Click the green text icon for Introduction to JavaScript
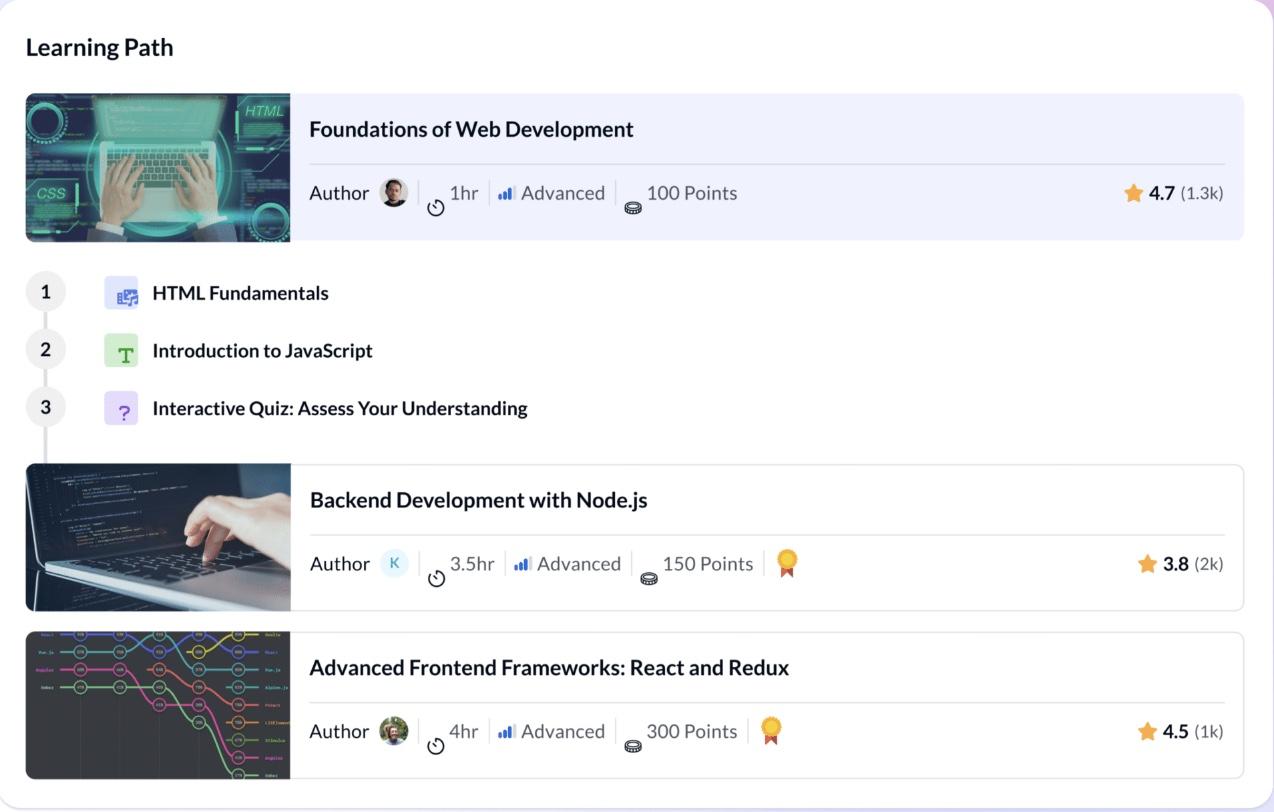 click(122, 351)
